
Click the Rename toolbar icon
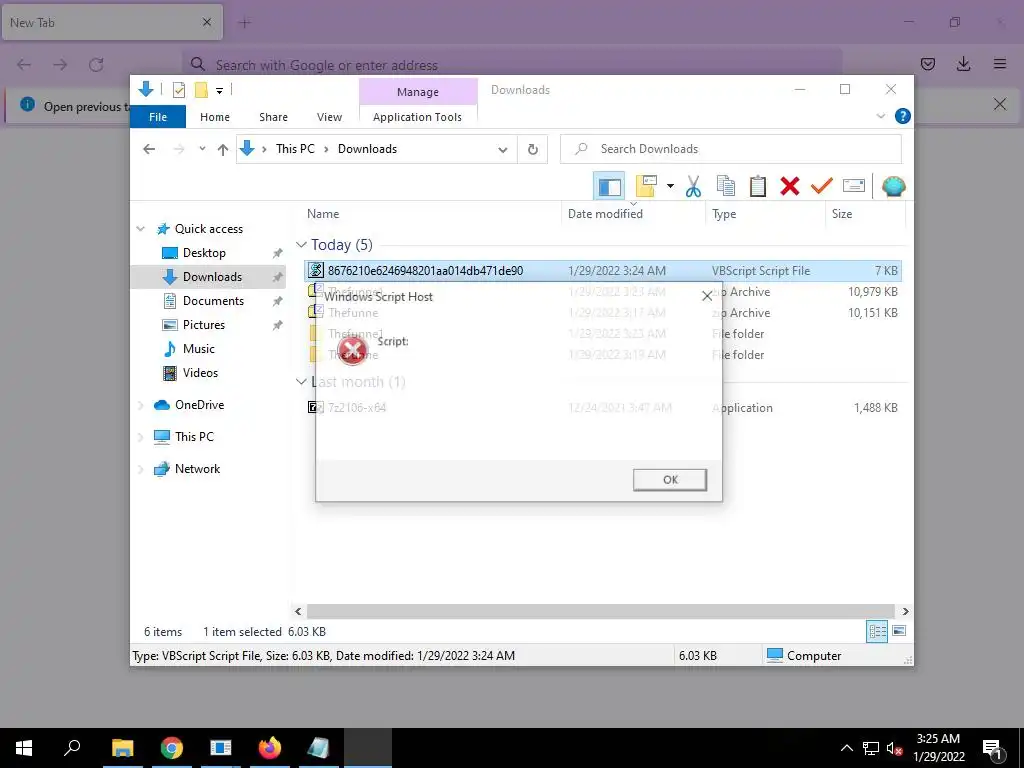click(x=854, y=186)
